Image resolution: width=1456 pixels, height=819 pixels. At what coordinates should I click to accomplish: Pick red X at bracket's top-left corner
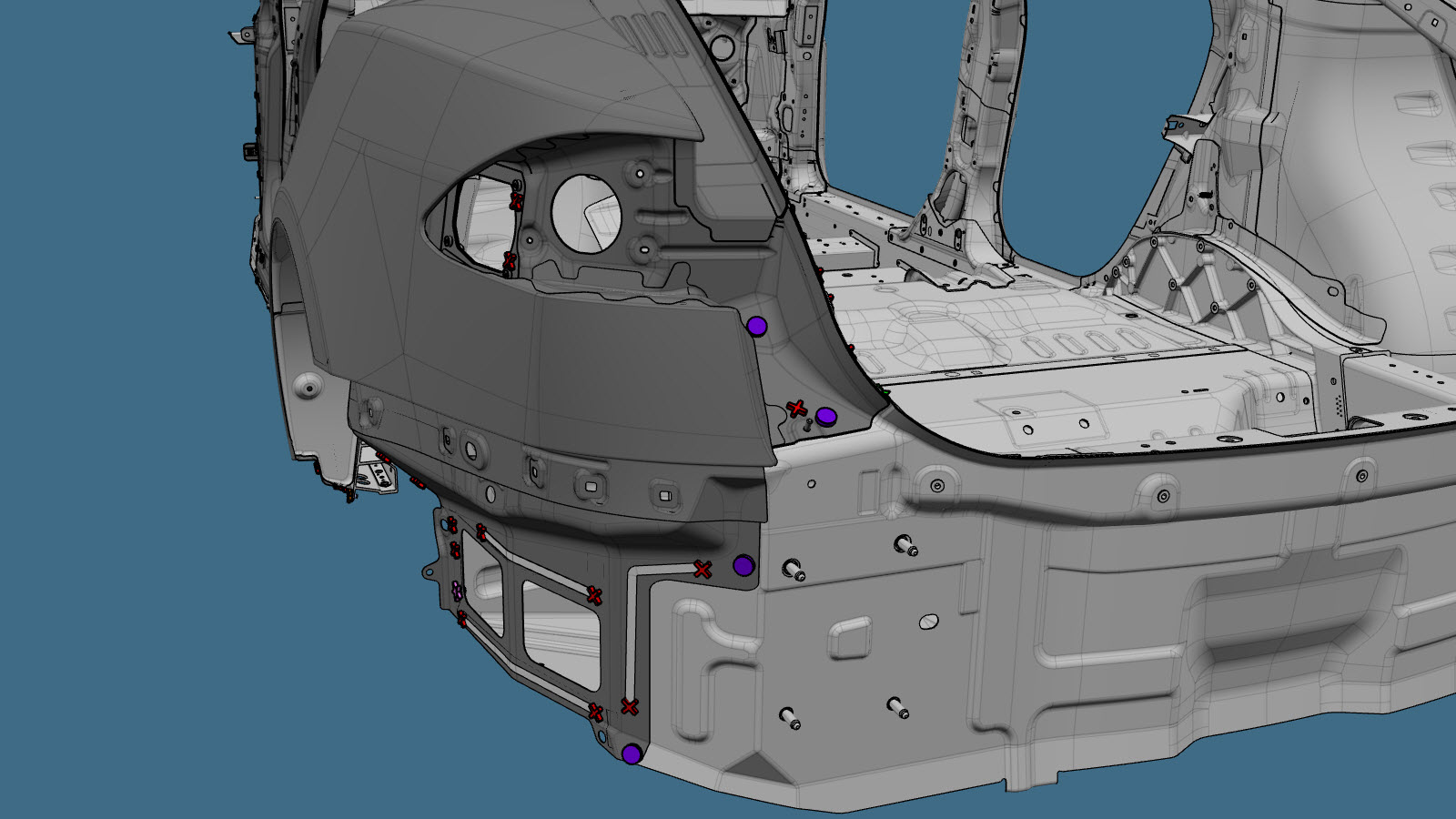[x=450, y=525]
